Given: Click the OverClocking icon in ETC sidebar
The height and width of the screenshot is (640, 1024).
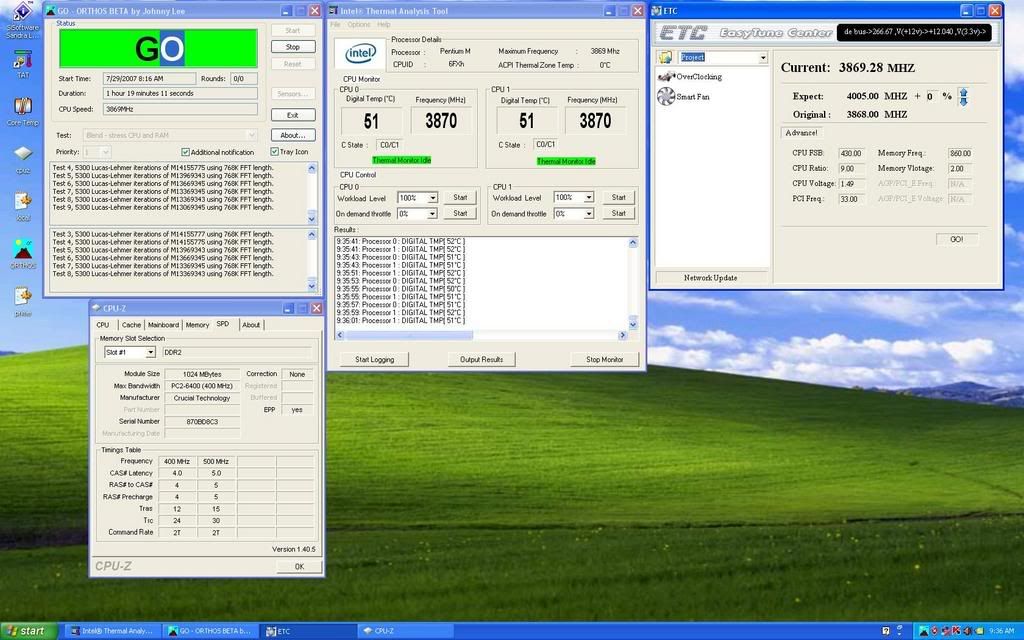Looking at the screenshot, I should pos(665,76).
